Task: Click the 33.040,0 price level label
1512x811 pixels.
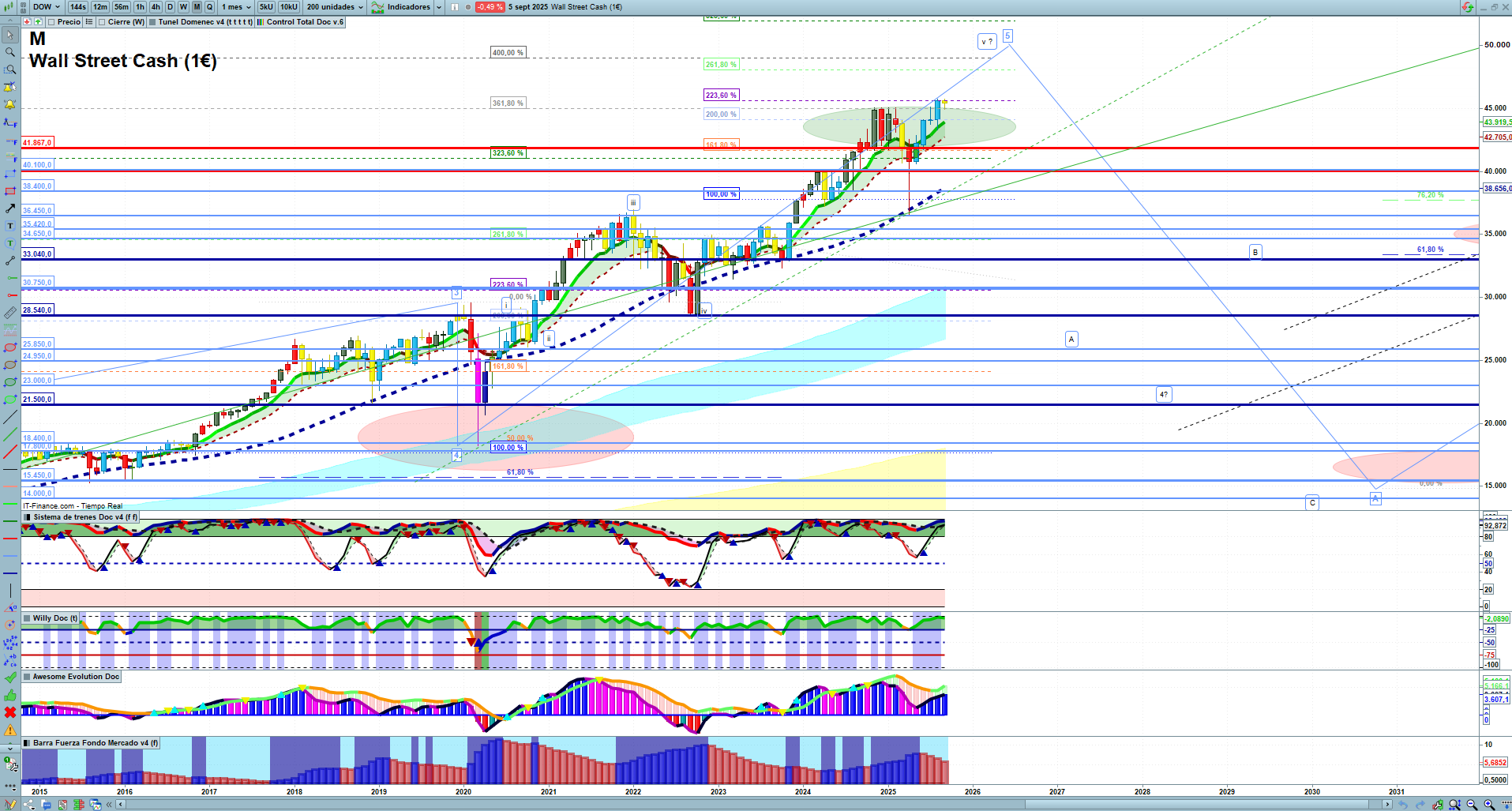Action: coord(37,254)
